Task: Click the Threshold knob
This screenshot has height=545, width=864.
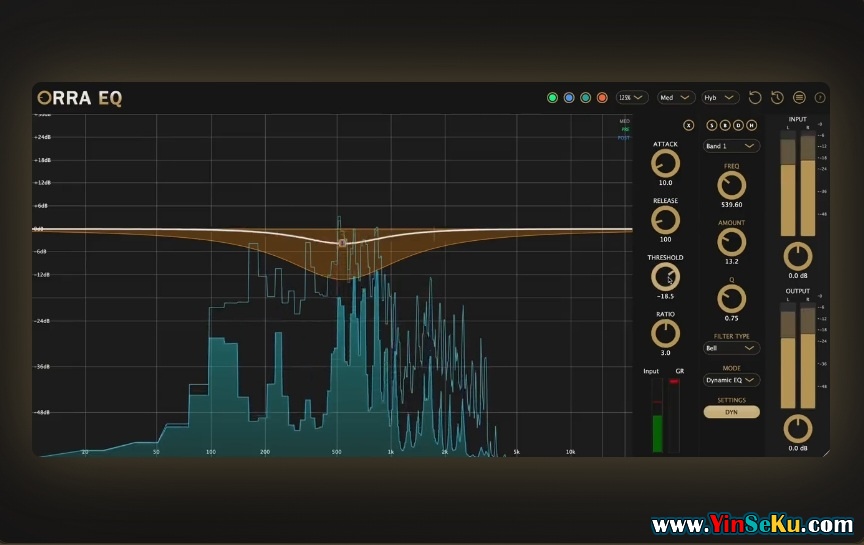Action: click(665, 277)
